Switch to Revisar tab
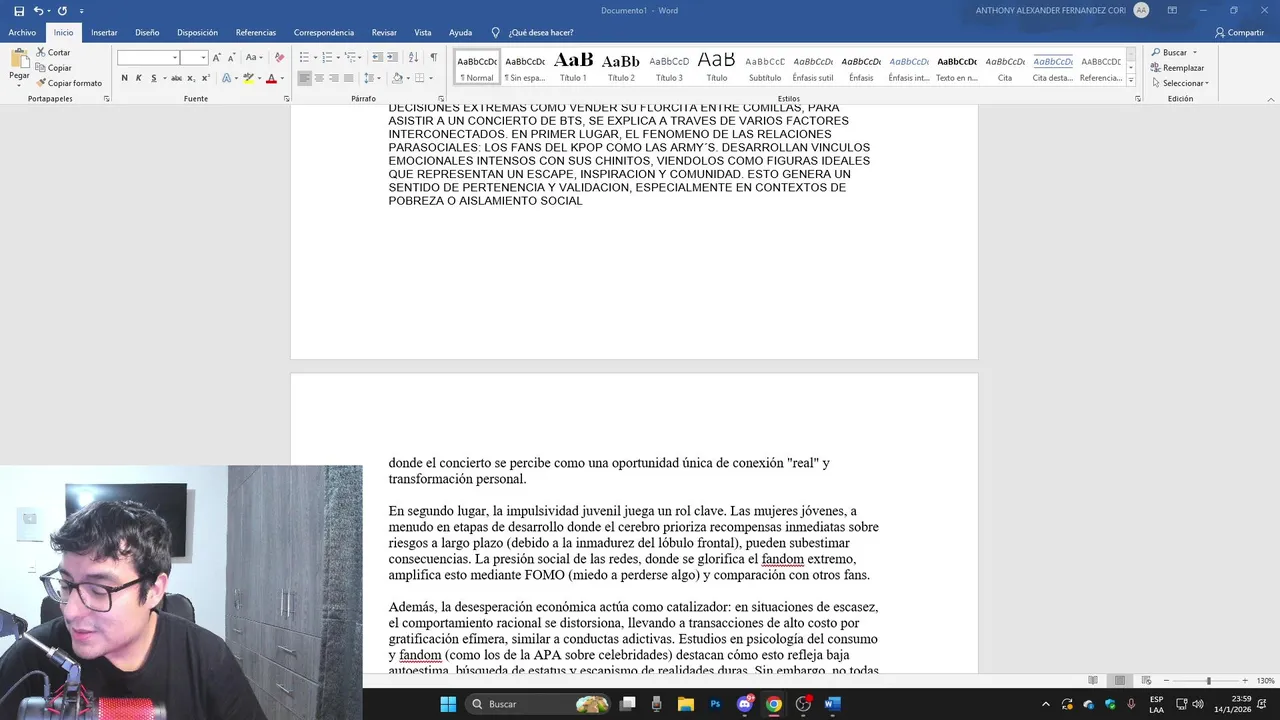The height and width of the screenshot is (720, 1280). (x=384, y=32)
